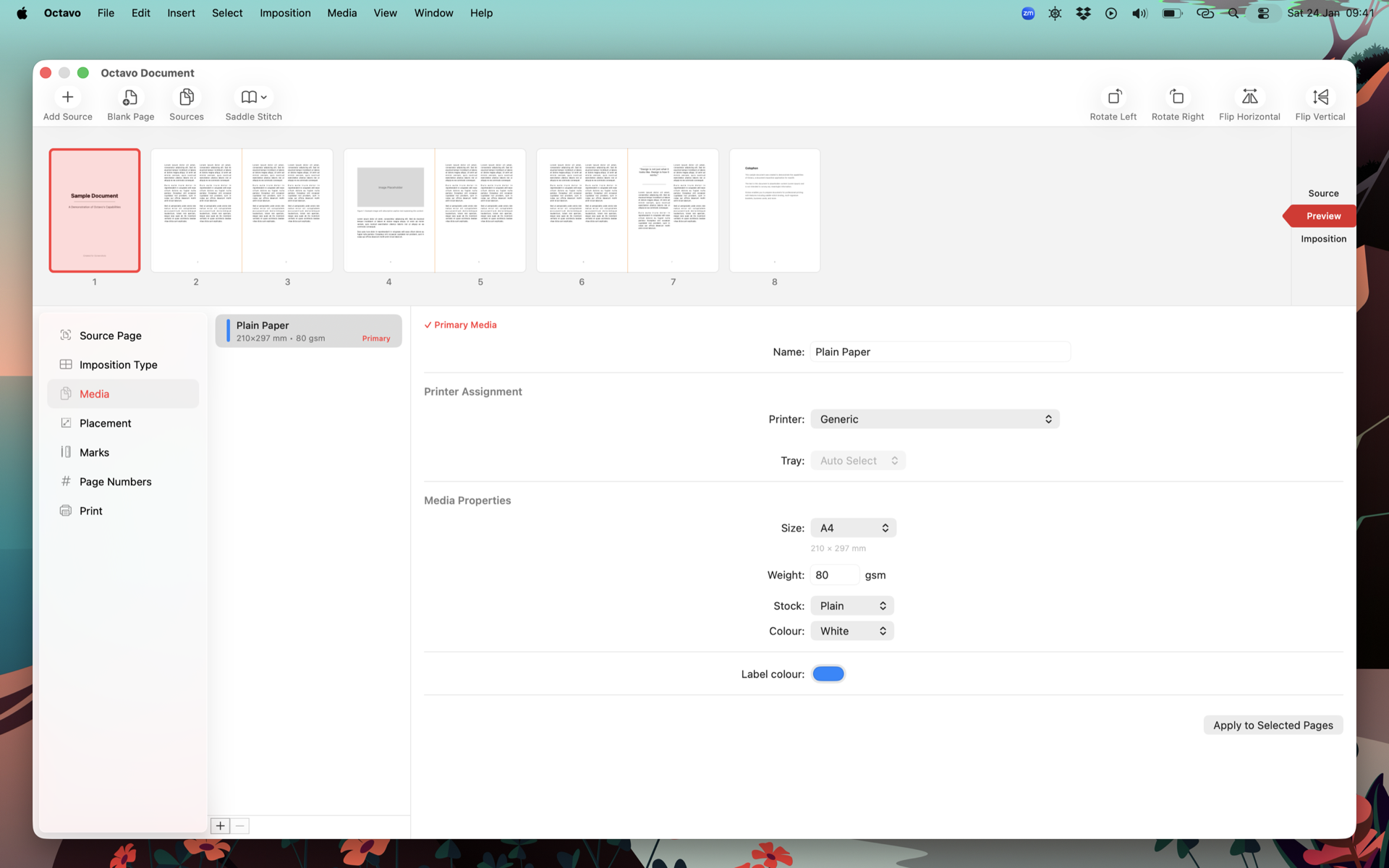Screen dimensions: 1389x868
Task: Open the Size dropdown set to A4
Action: (853, 528)
